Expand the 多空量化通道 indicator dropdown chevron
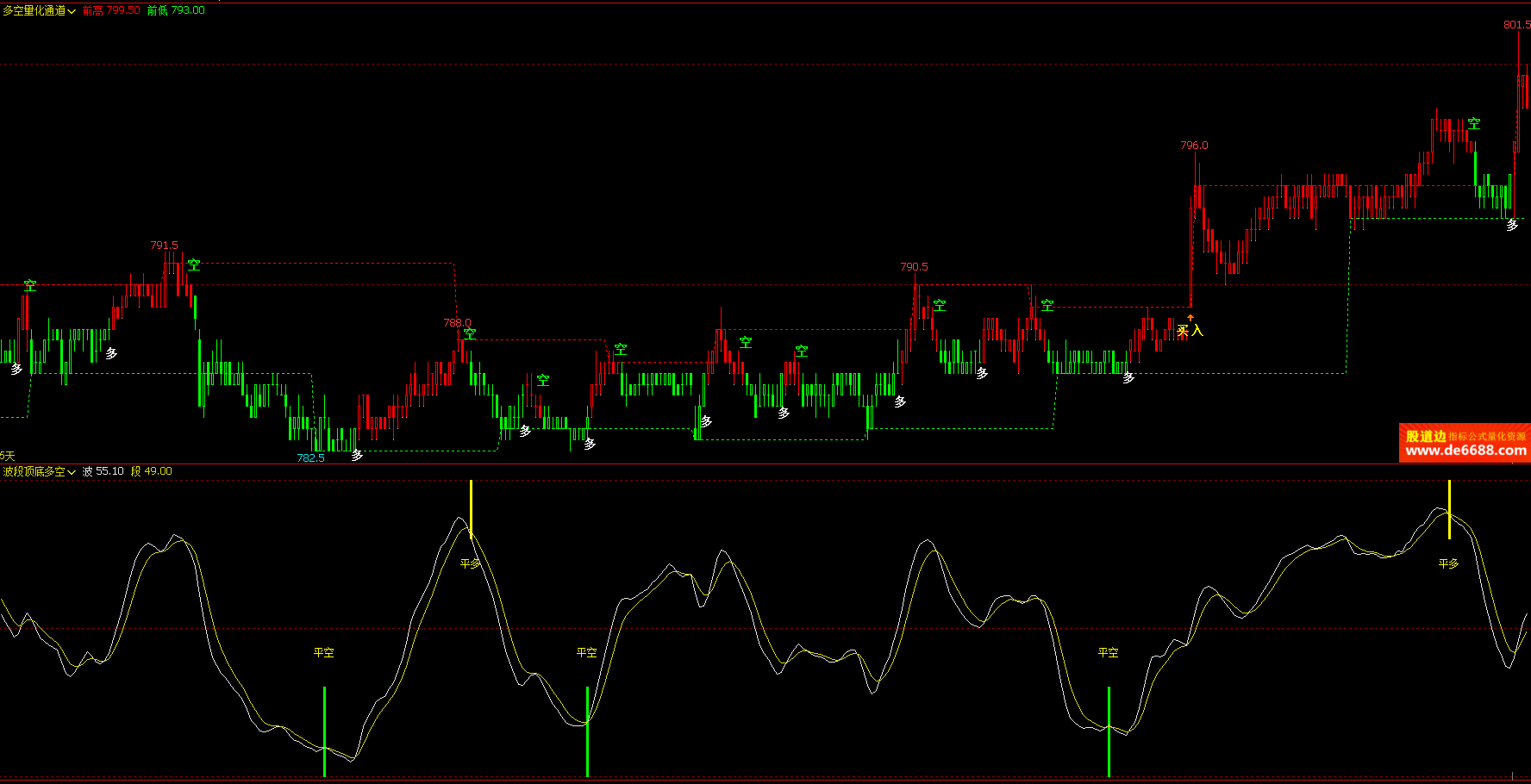The height and width of the screenshot is (784, 1531). (72, 11)
